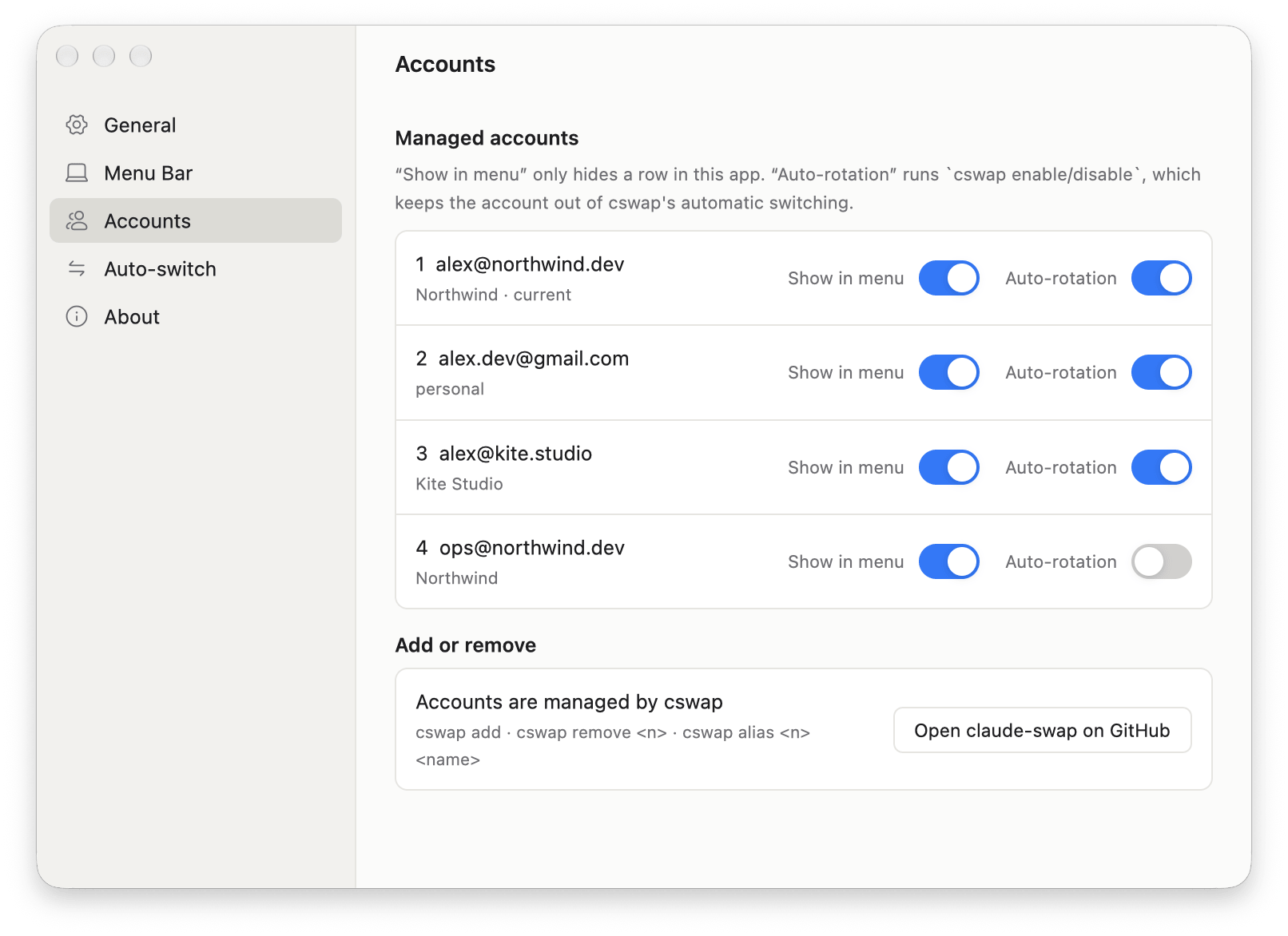Click the alex@northwind.dev account email
The height and width of the screenshot is (936, 1288).
pyautogui.click(x=530, y=264)
